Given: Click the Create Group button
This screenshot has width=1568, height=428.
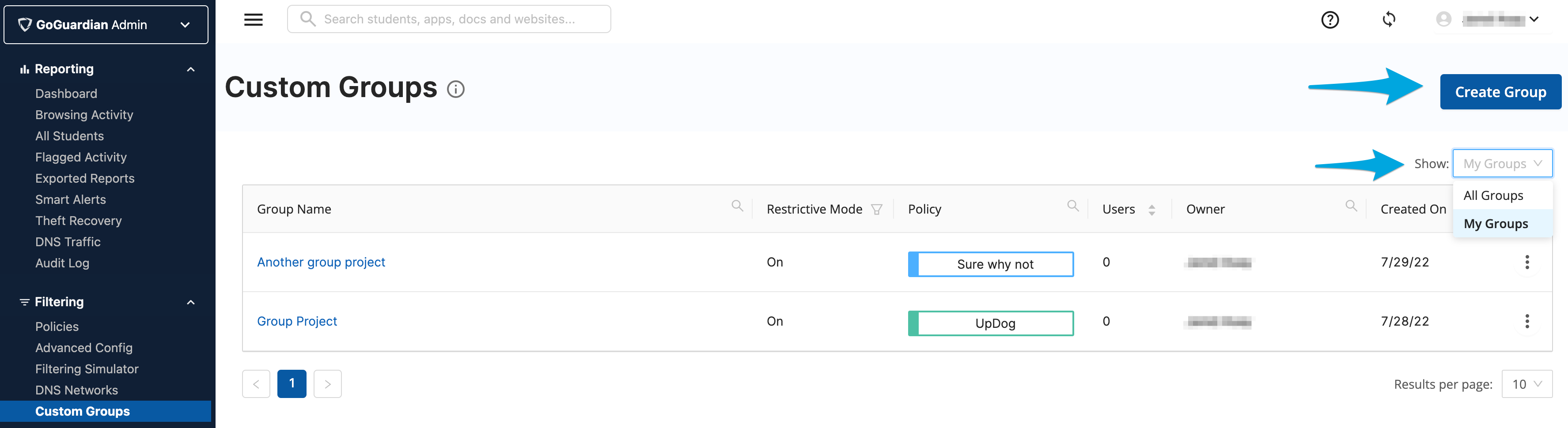Looking at the screenshot, I should [1500, 91].
